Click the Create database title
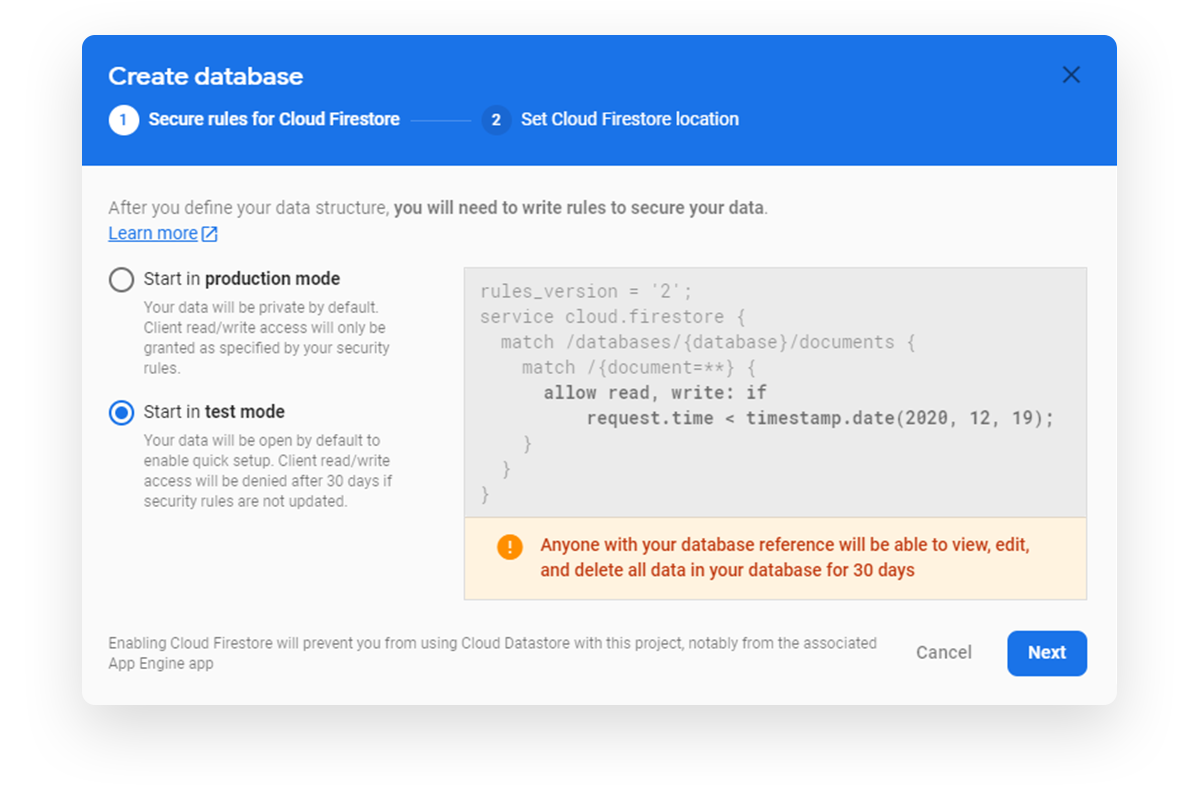Viewport: 1200px width, 800px height. pyautogui.click(x=206, y=76)
